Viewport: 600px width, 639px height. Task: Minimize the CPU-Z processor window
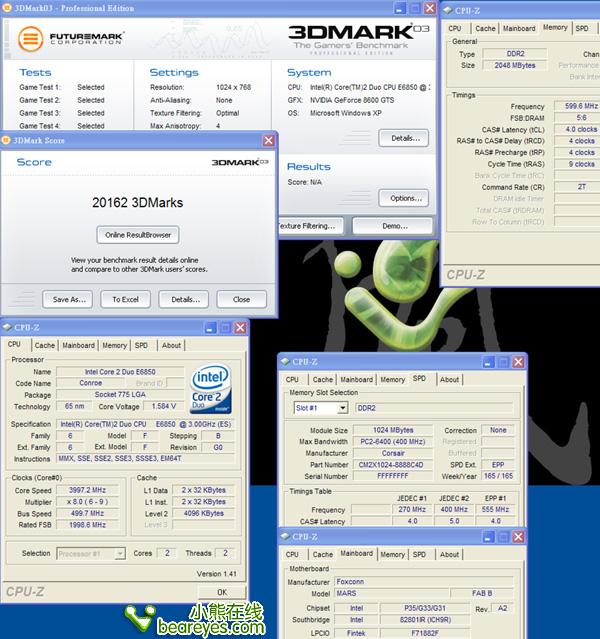pos(210,328)
